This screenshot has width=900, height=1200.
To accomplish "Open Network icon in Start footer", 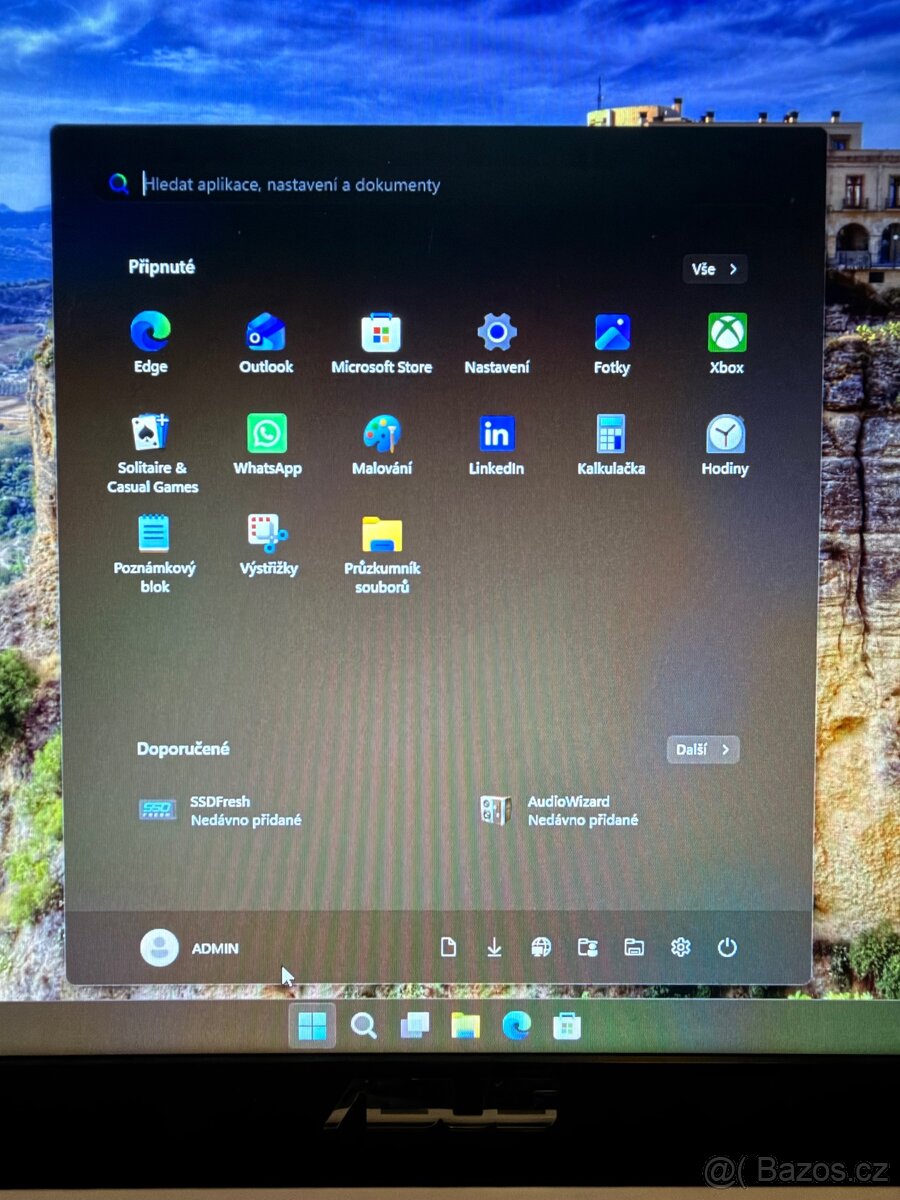I will pyautogui.click(x=541, y=947).
